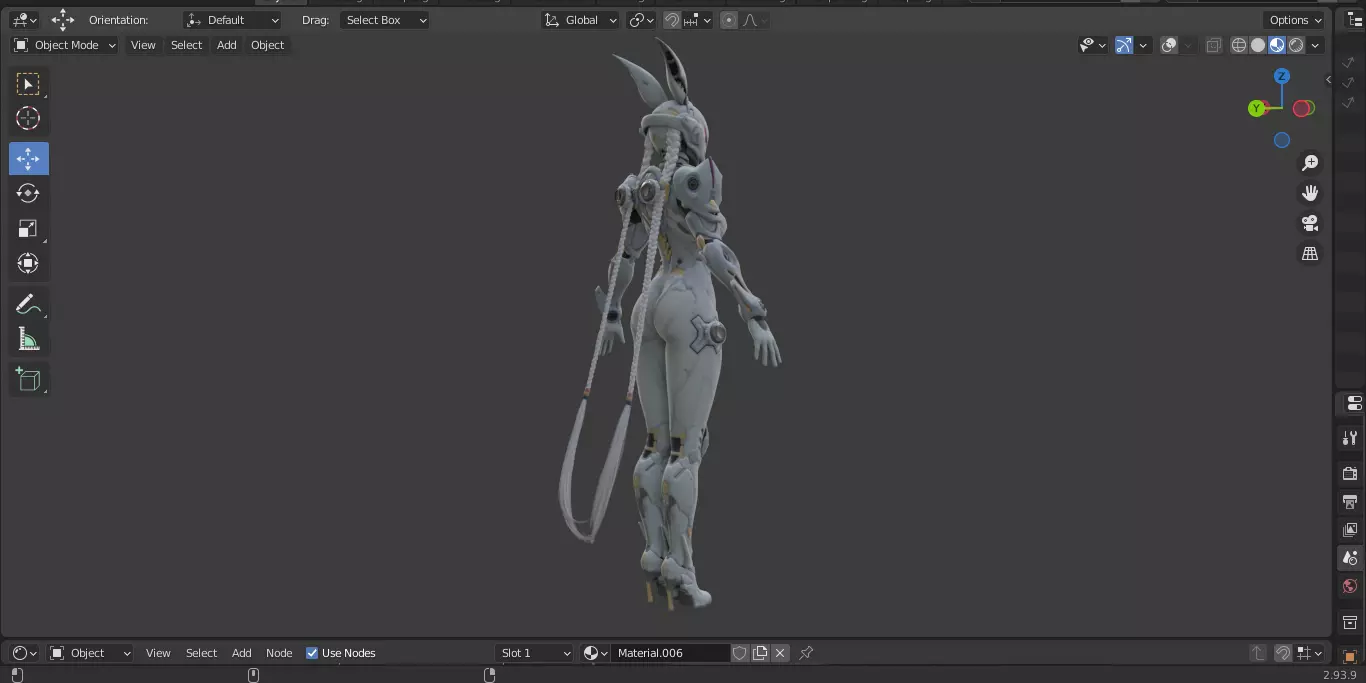Click the viewport zoom magnifier icon
The image size is (1366, 683).
point(1310,163)
